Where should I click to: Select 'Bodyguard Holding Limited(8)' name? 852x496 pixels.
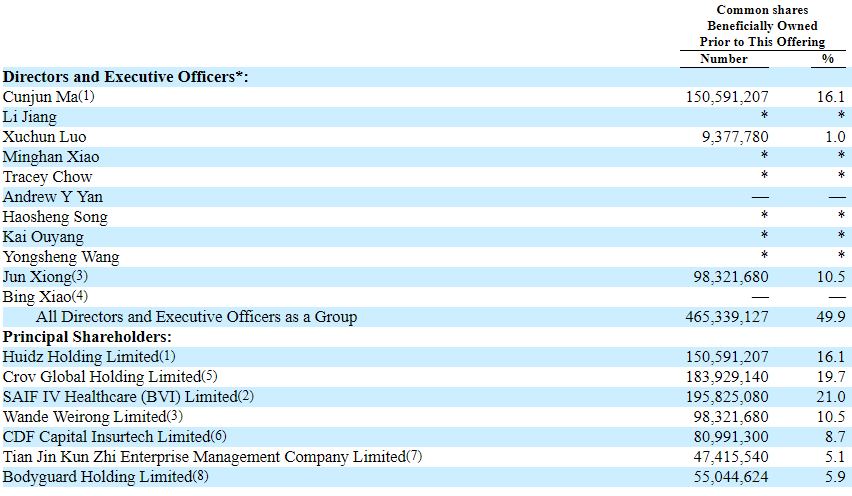(105, 478)
